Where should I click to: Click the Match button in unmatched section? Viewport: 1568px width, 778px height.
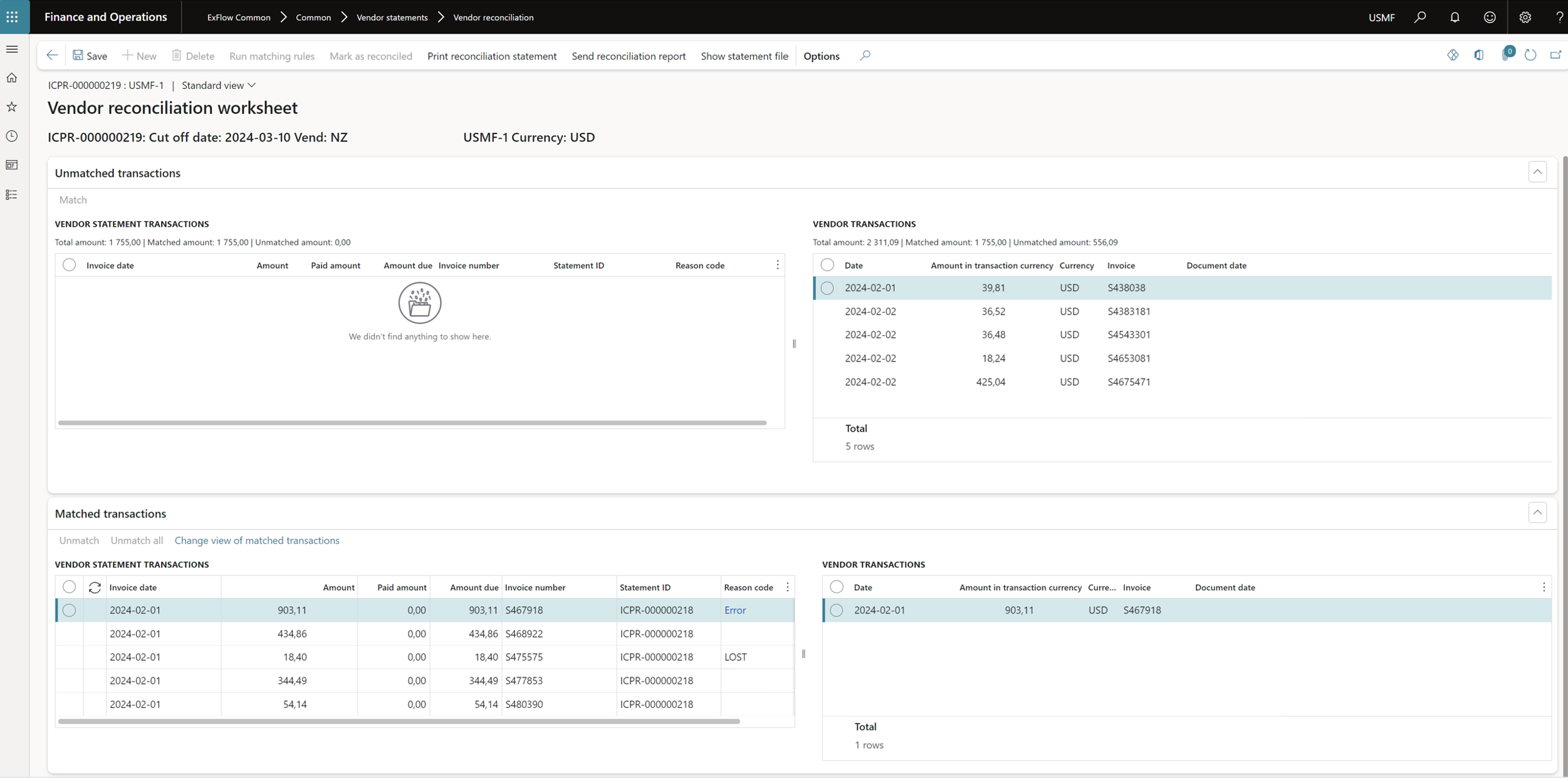73,199
